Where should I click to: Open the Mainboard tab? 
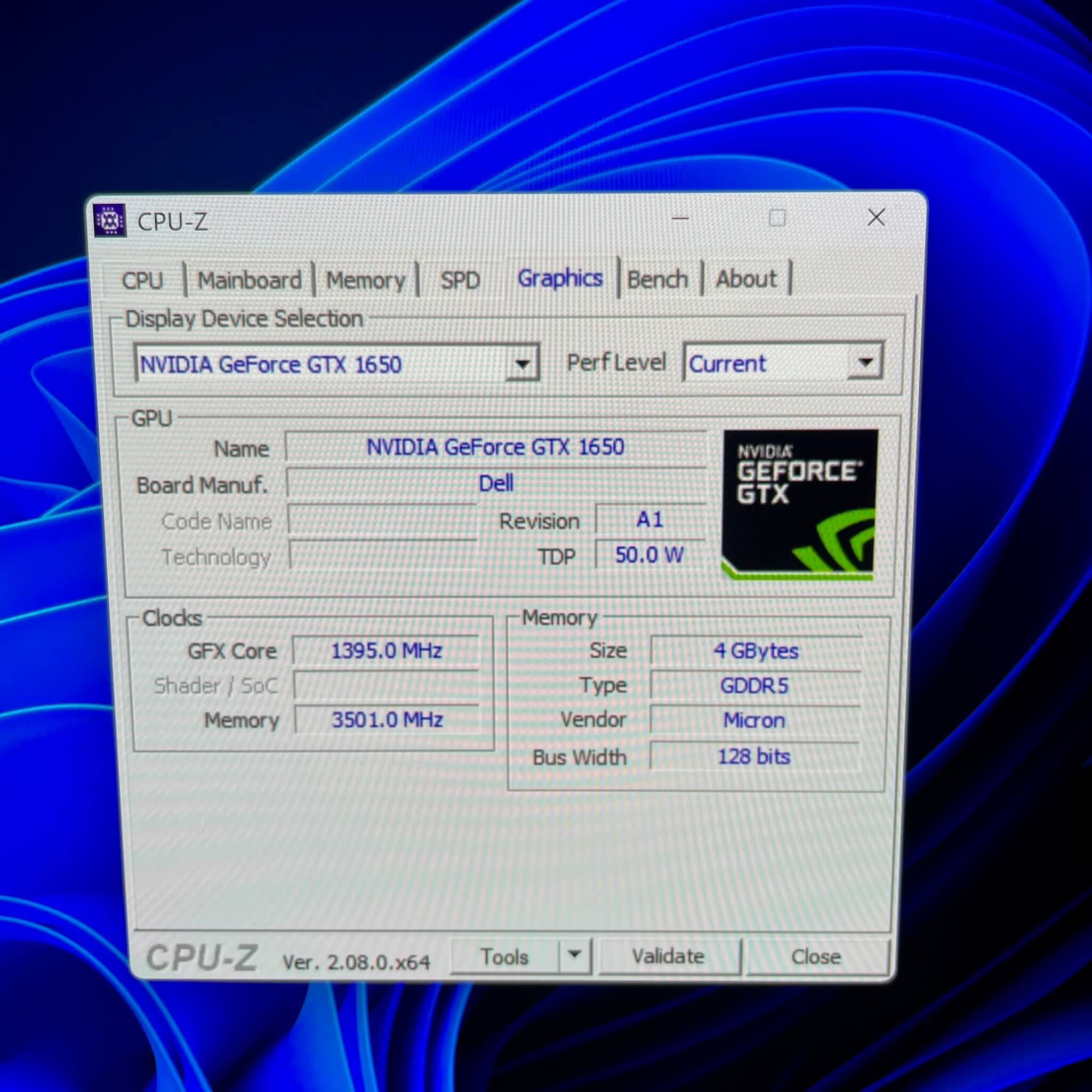tap(249, 280)
